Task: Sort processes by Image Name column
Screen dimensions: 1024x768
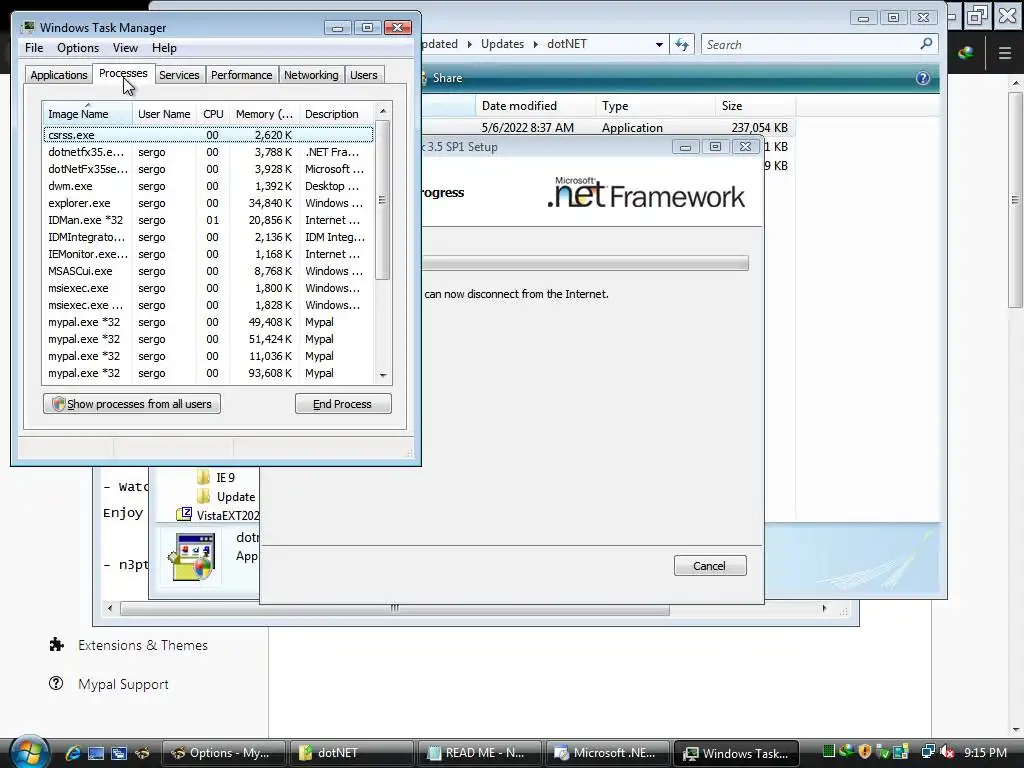Action: (88, 114)
